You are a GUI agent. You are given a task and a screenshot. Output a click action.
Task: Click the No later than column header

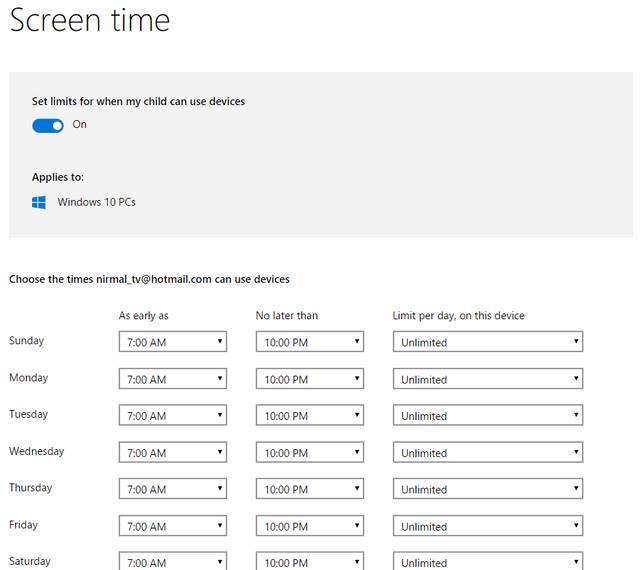coord(287,316)
